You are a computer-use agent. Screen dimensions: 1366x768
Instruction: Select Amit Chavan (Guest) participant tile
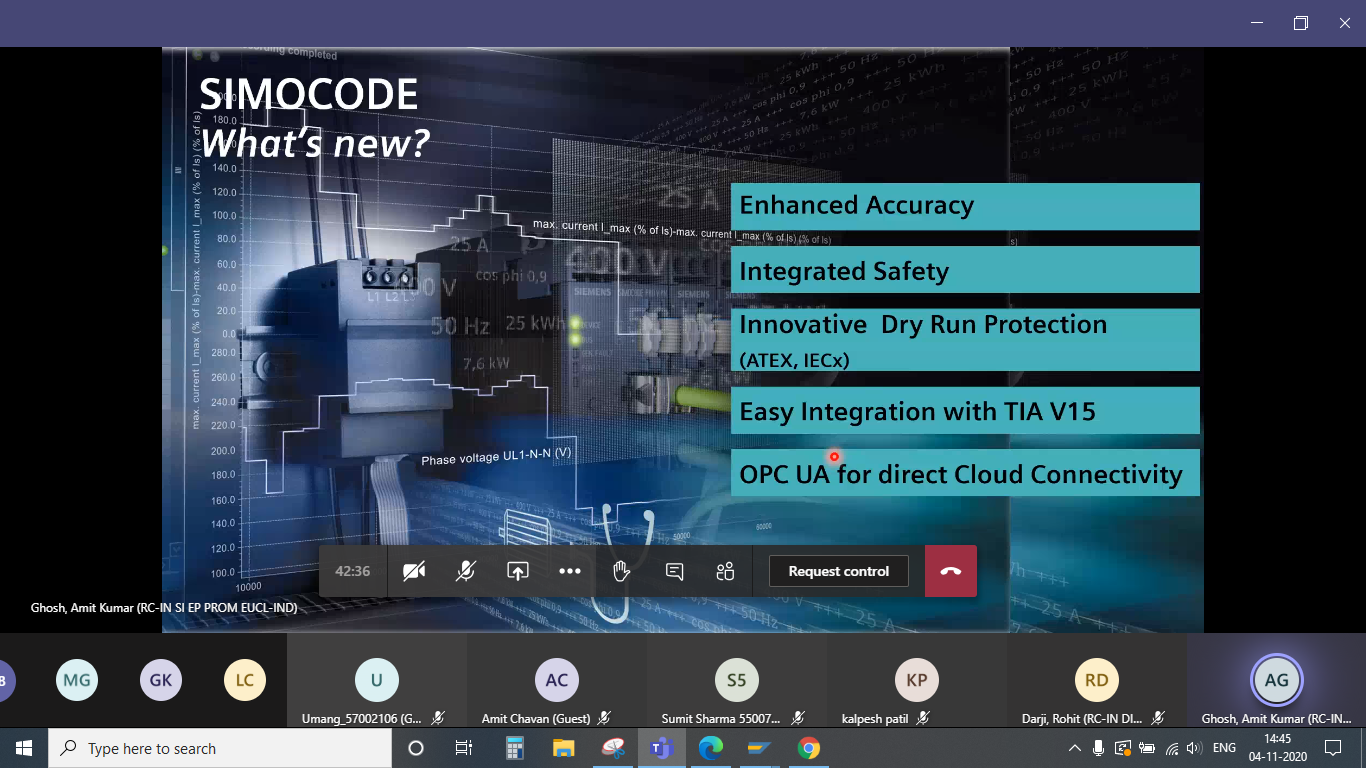coord(557,680)
